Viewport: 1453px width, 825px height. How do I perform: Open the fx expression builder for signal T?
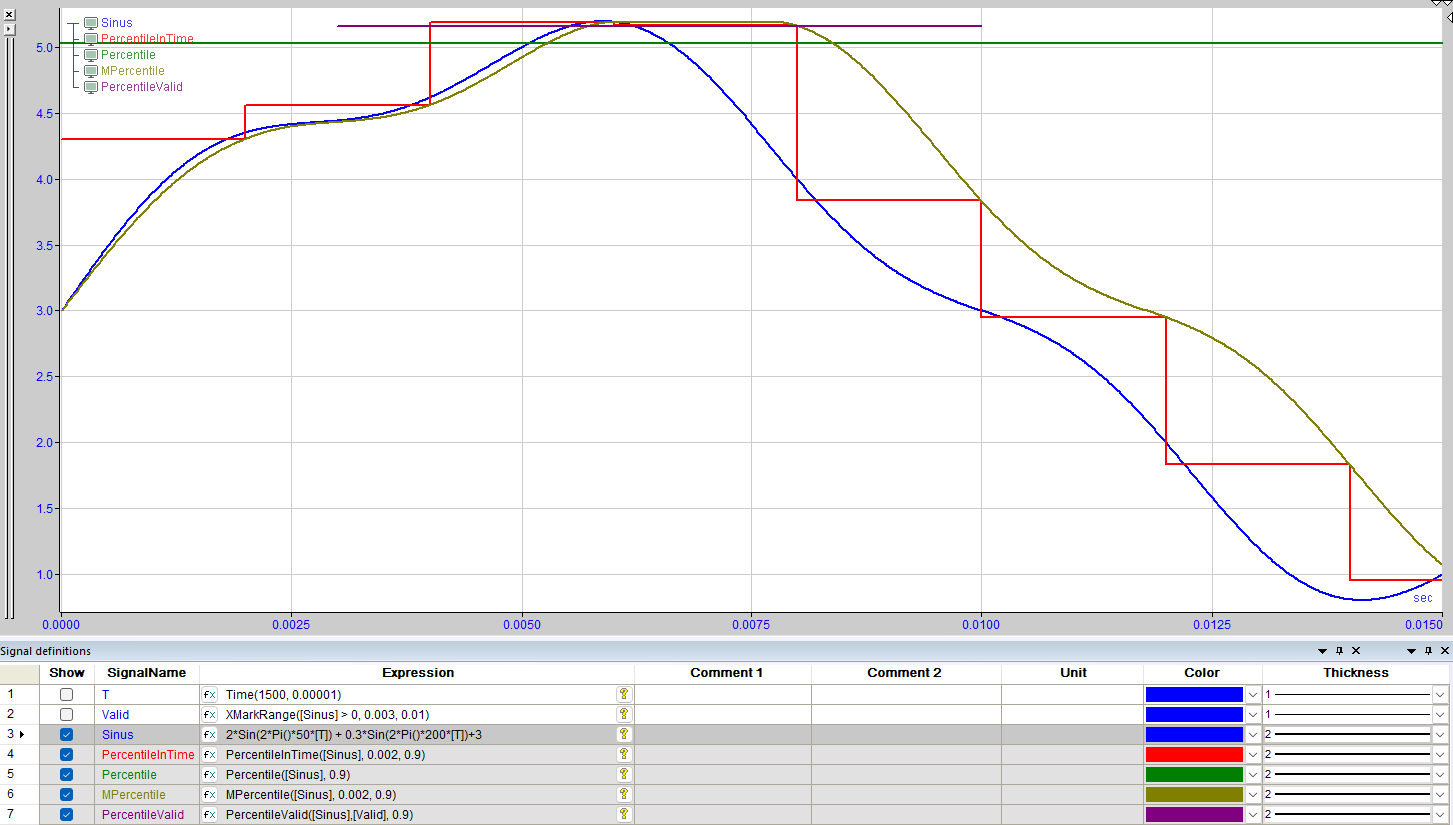coord(210,694)
